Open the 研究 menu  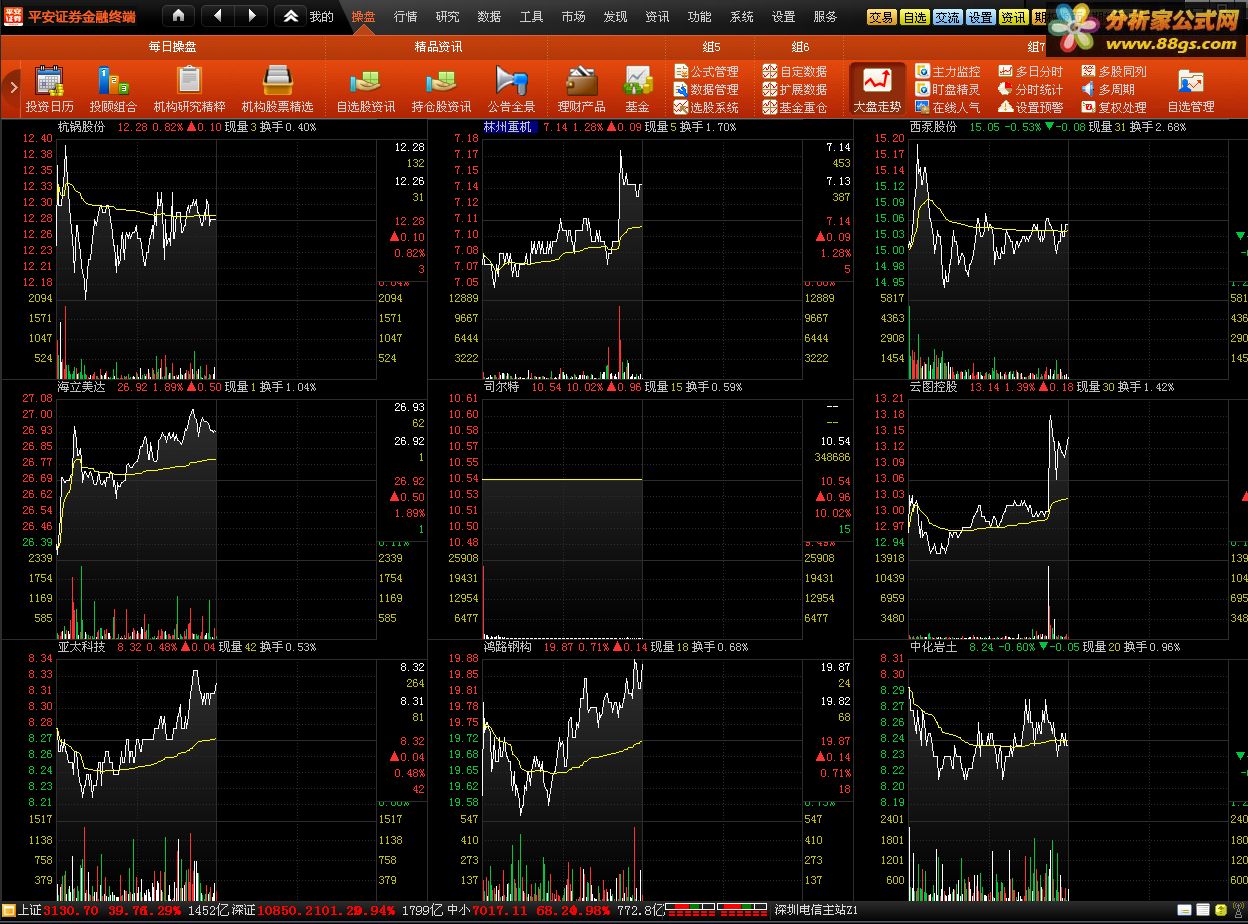[x=447, y=17]
